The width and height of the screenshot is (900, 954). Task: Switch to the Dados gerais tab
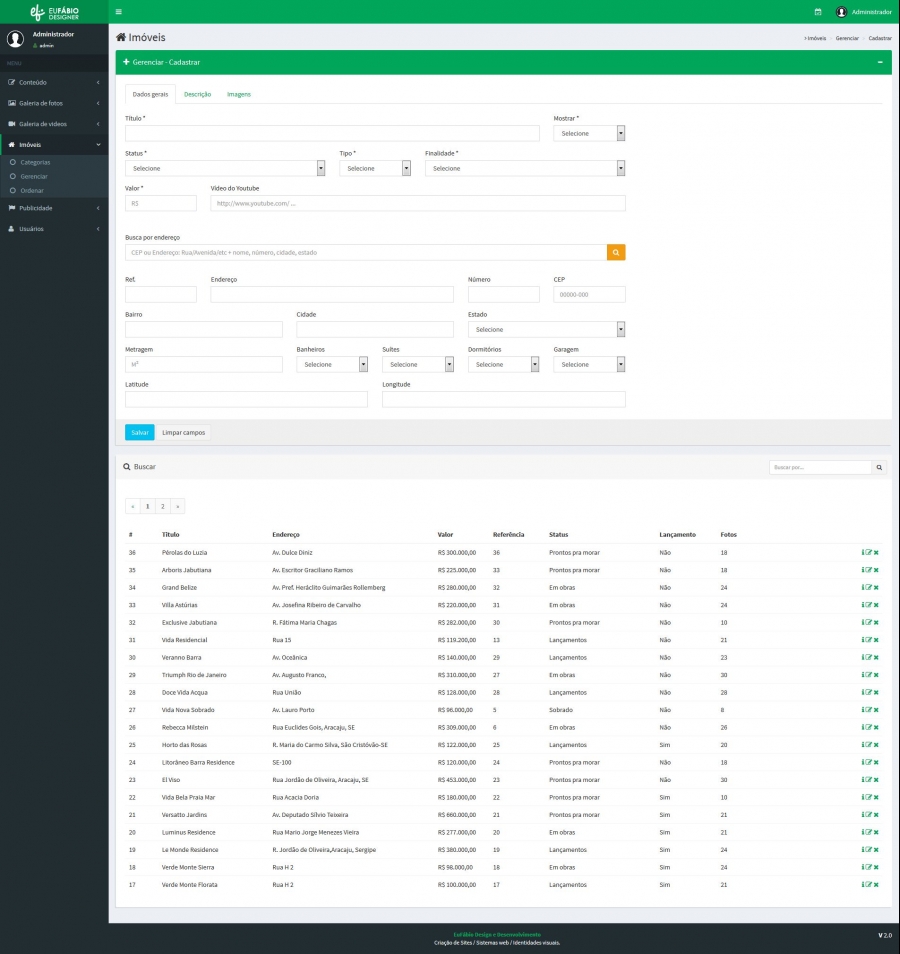click(x=150, y=94)
